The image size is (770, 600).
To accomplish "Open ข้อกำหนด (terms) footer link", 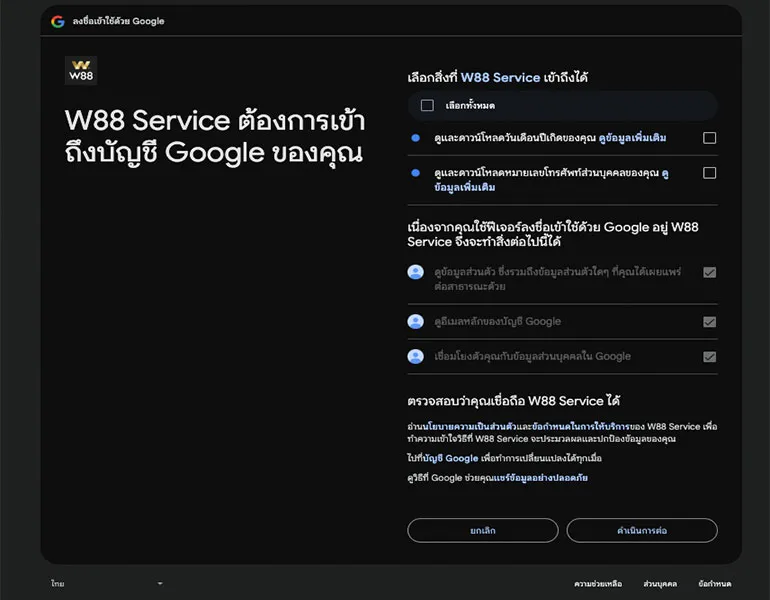I will [715, 584].
